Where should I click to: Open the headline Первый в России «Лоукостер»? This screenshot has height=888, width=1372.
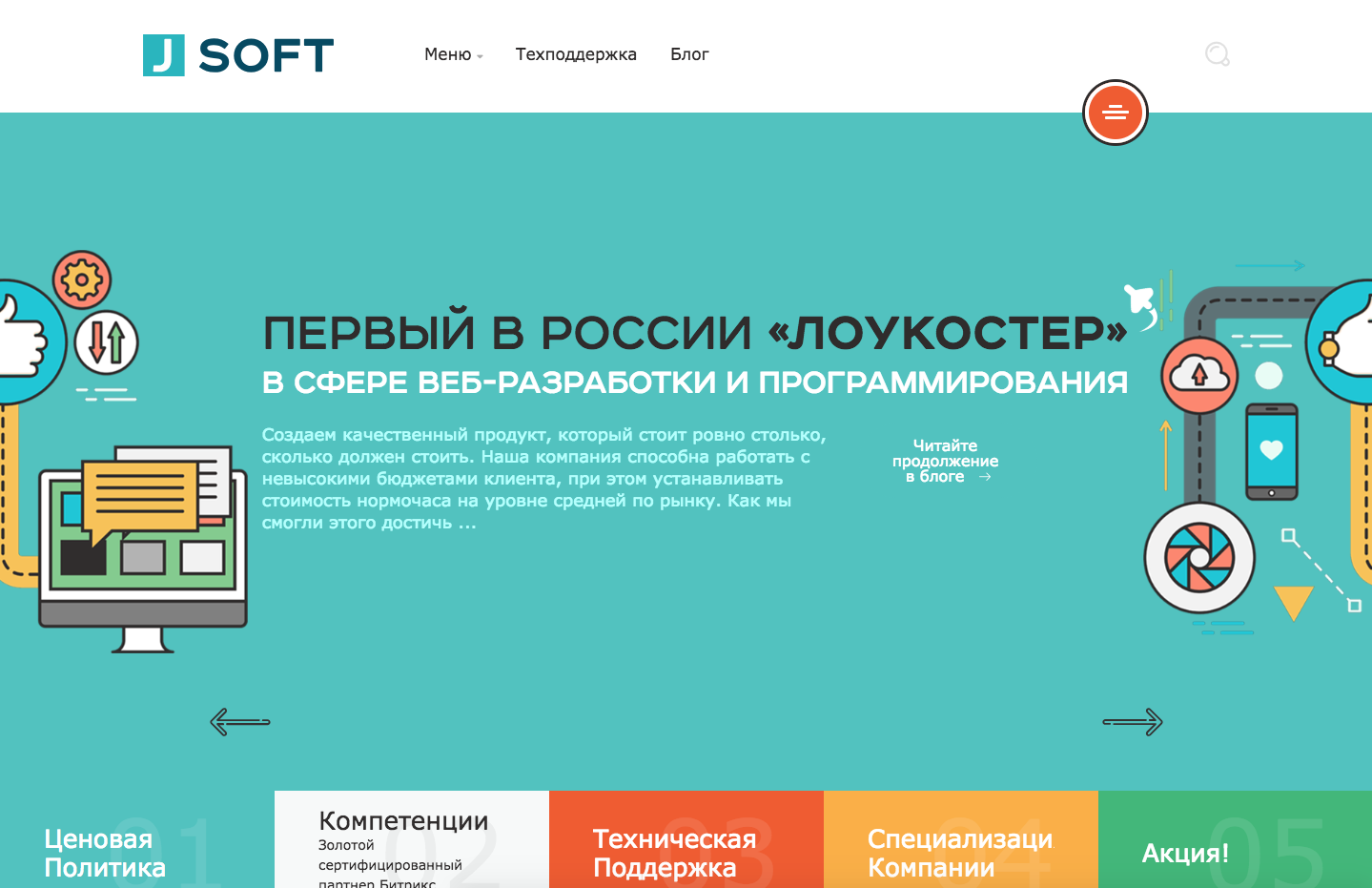pos(694,333)
